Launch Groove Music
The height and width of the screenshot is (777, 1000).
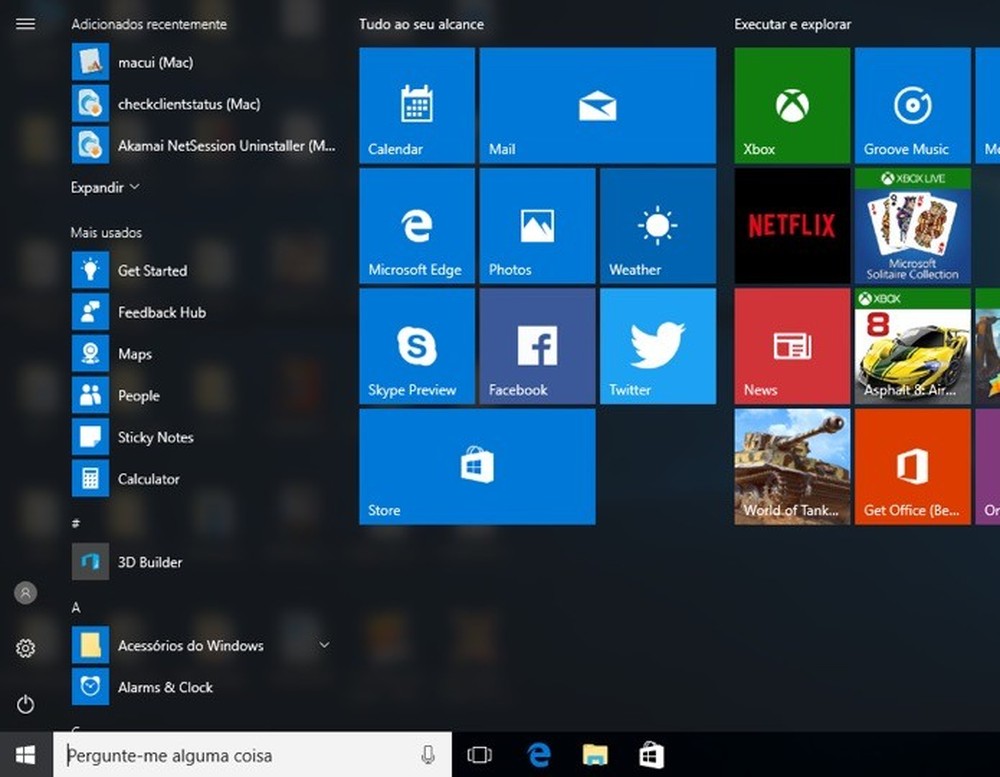tap(911, 105)
